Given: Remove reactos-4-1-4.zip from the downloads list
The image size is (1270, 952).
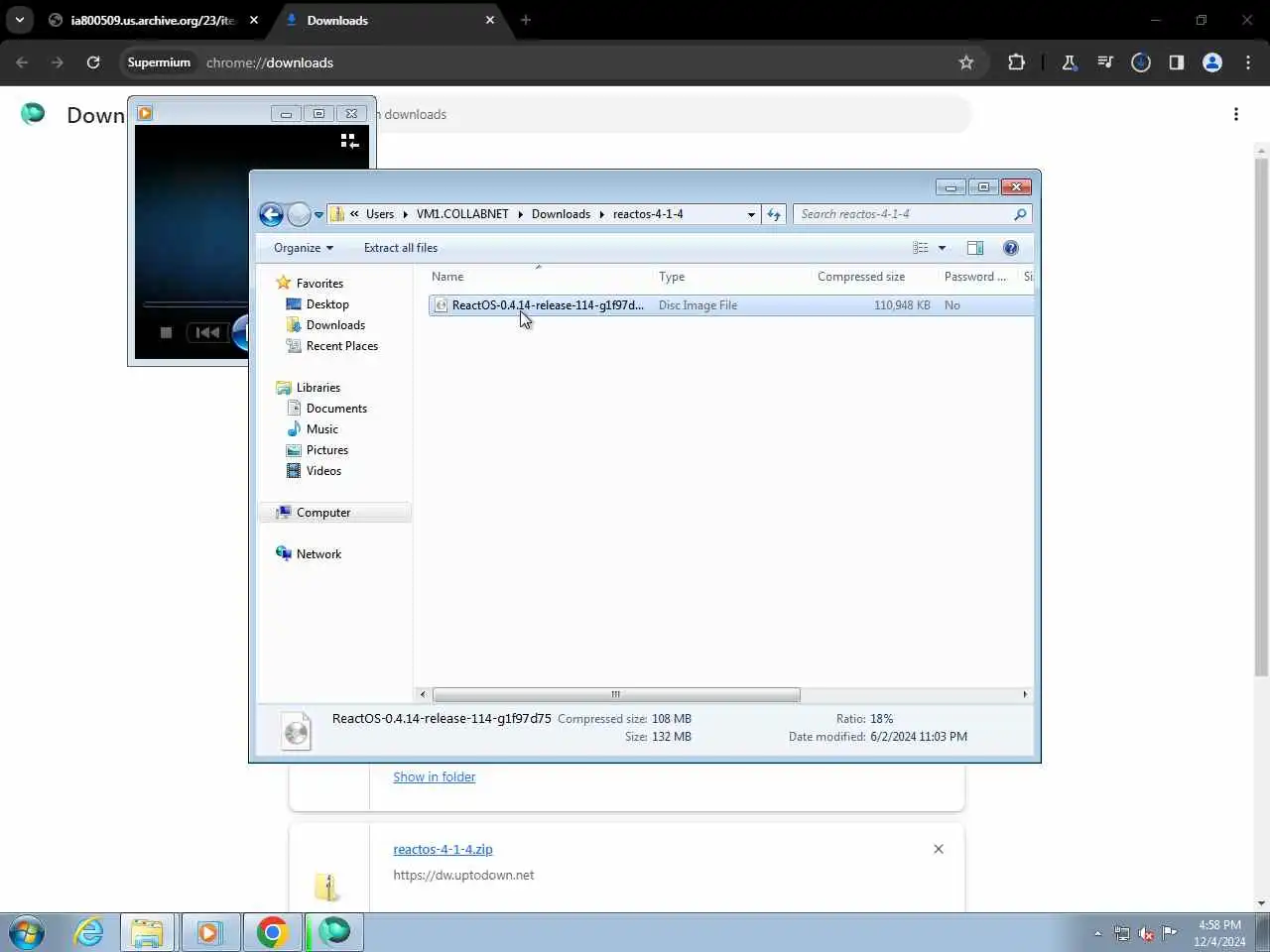Looking at the screenshot, I should pyautogui.click(x=939, y=849).
